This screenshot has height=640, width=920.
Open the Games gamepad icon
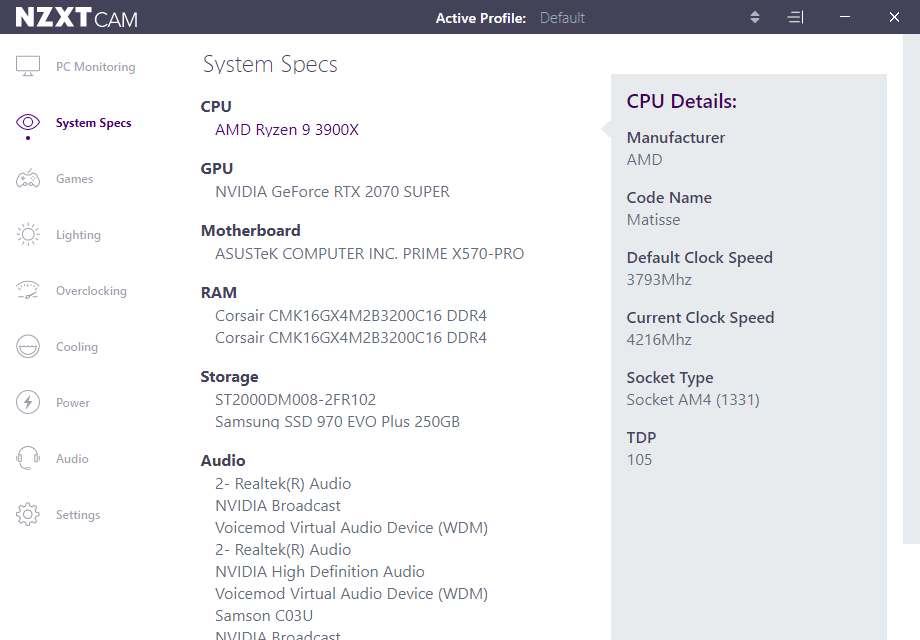[x=28, y=179]
